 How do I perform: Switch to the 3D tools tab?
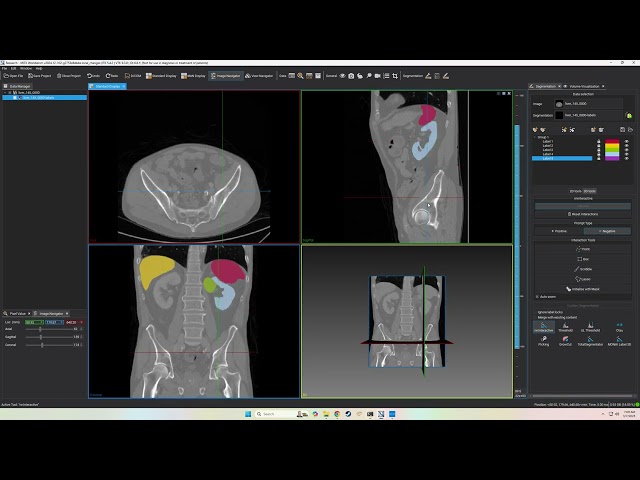pos(589,191)
